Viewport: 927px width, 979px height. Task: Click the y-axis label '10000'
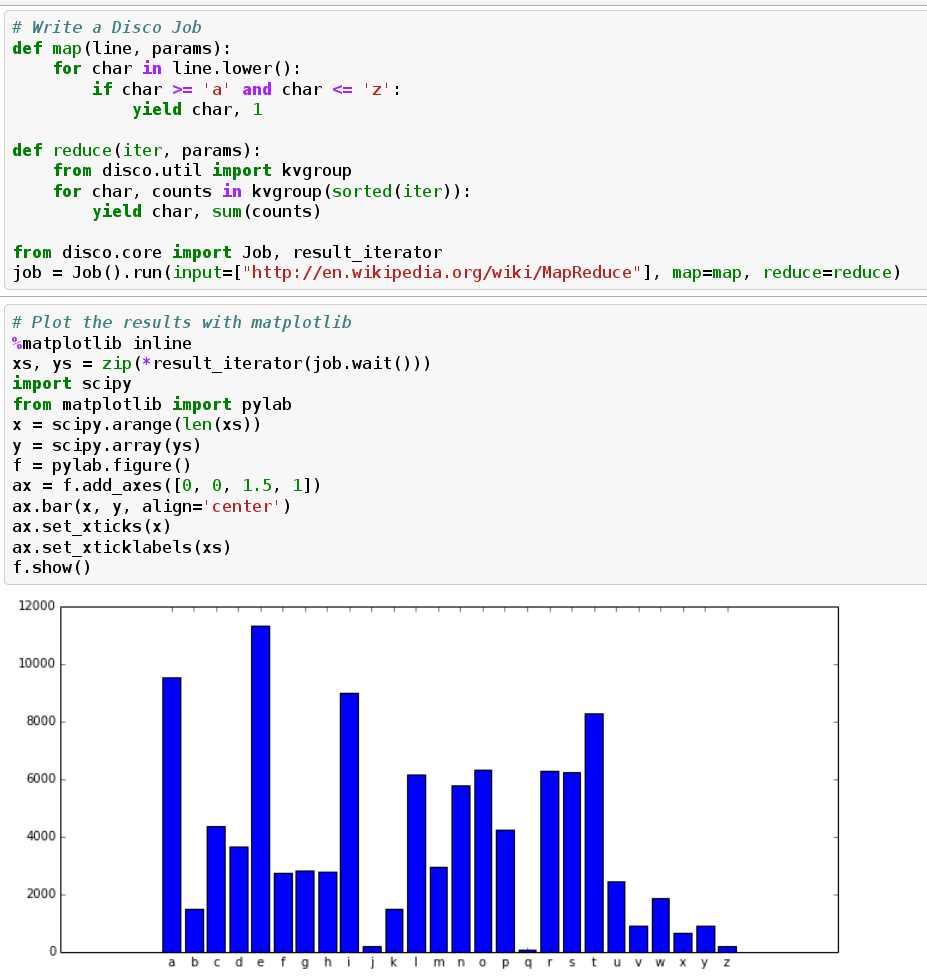point(37,664)
